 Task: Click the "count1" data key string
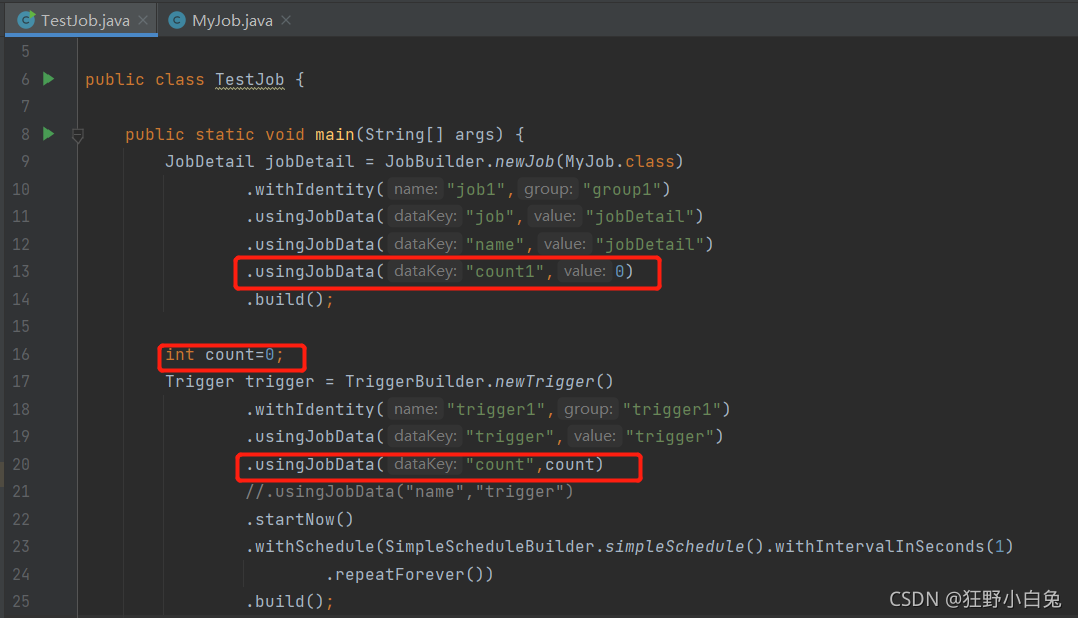coord(505,272)
